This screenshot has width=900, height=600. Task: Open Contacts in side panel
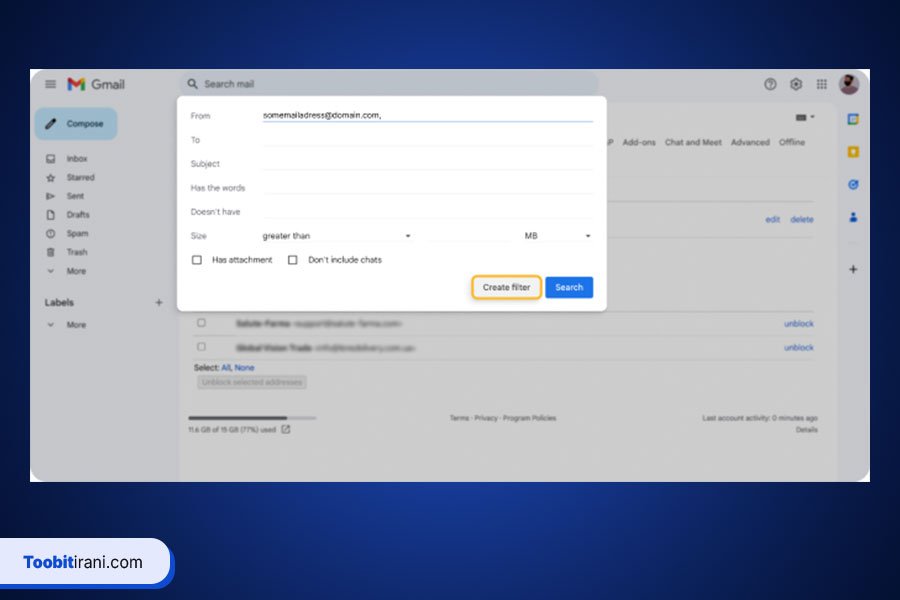coord(853,217)
